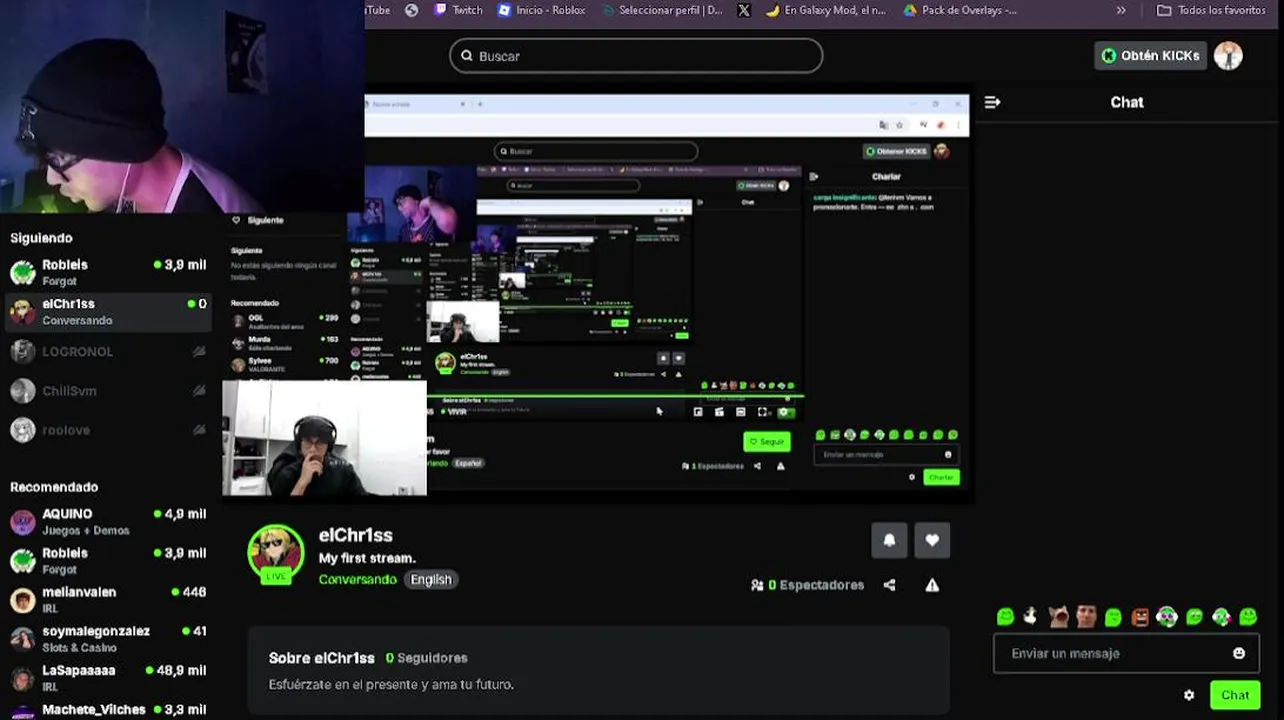Click the green Chat send button

(1234, 695)
